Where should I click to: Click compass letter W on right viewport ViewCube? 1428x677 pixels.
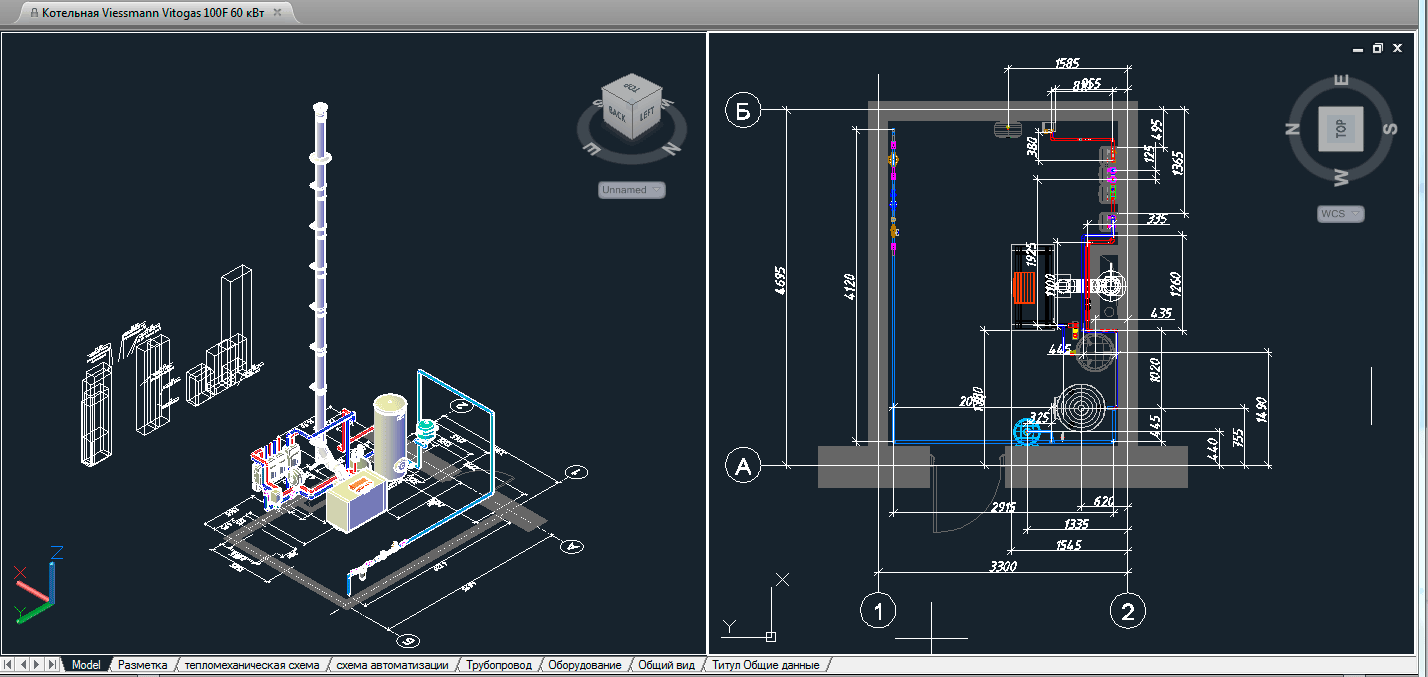(1342, 177)
